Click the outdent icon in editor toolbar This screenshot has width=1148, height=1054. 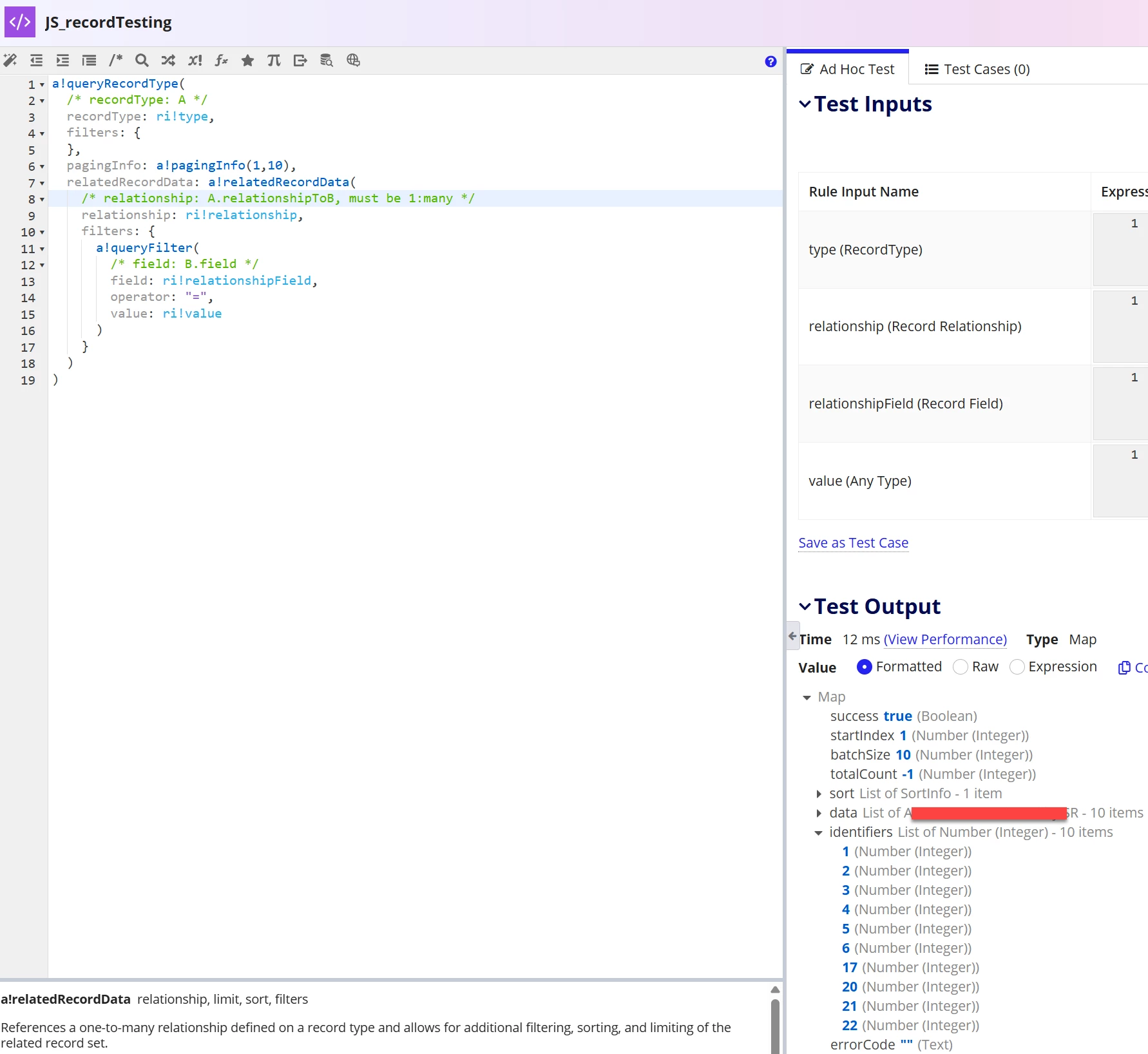click(36, 61)
